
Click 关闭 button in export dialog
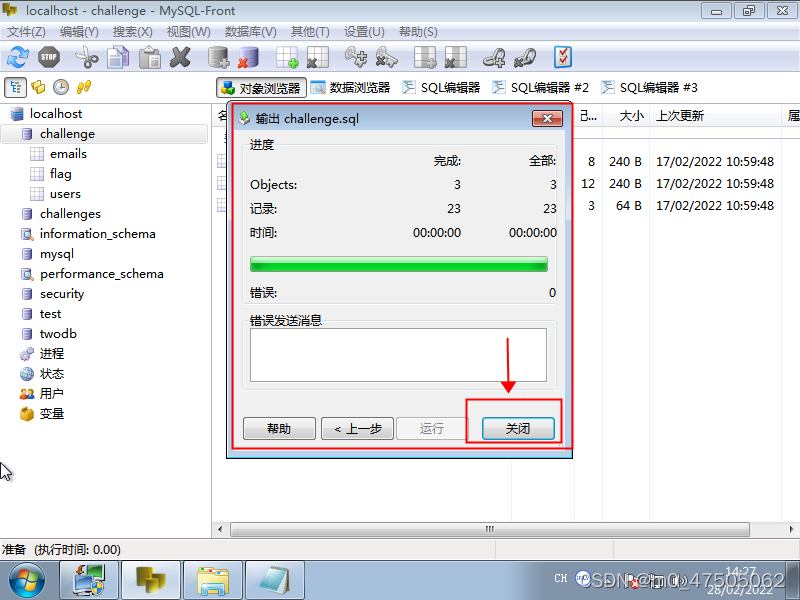(x=518, y=429)
